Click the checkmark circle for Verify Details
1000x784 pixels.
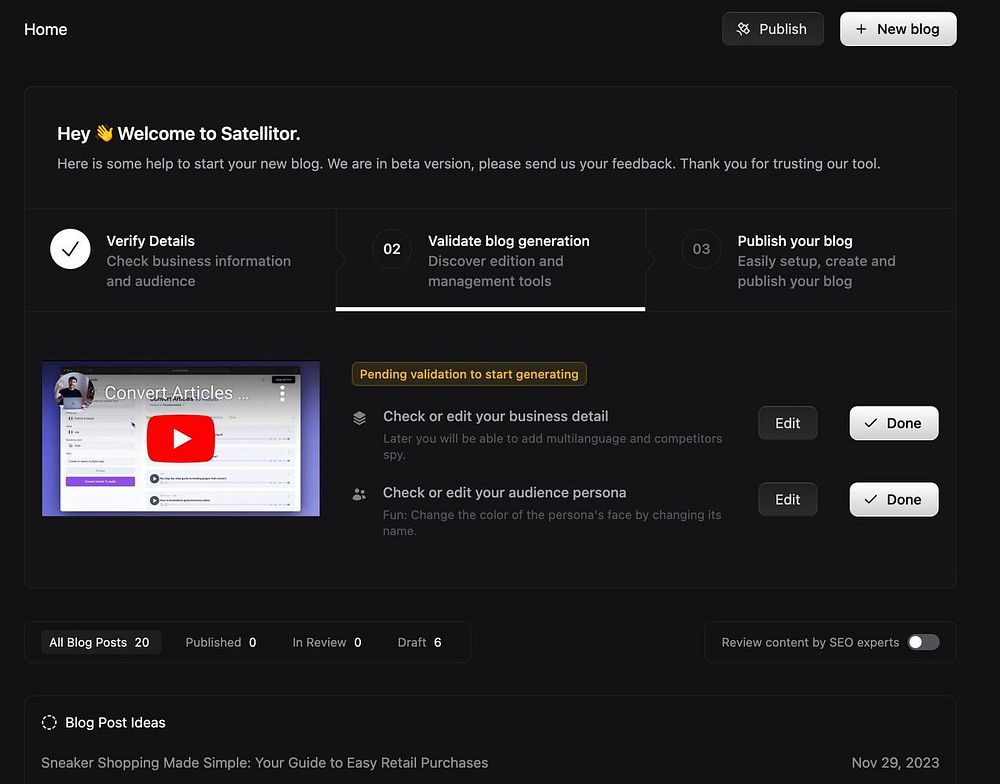click(x=70, y=249)
